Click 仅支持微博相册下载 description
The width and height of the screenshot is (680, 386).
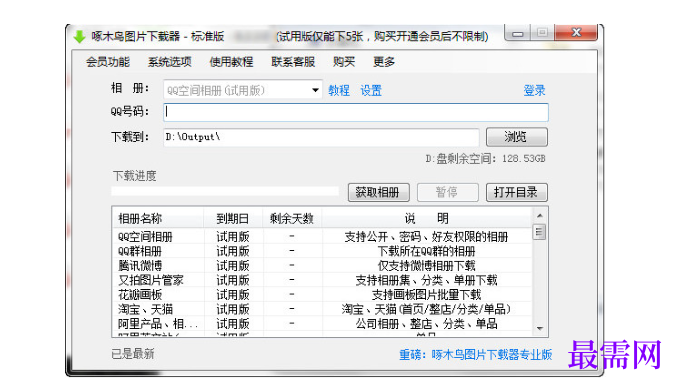(427, 265)
